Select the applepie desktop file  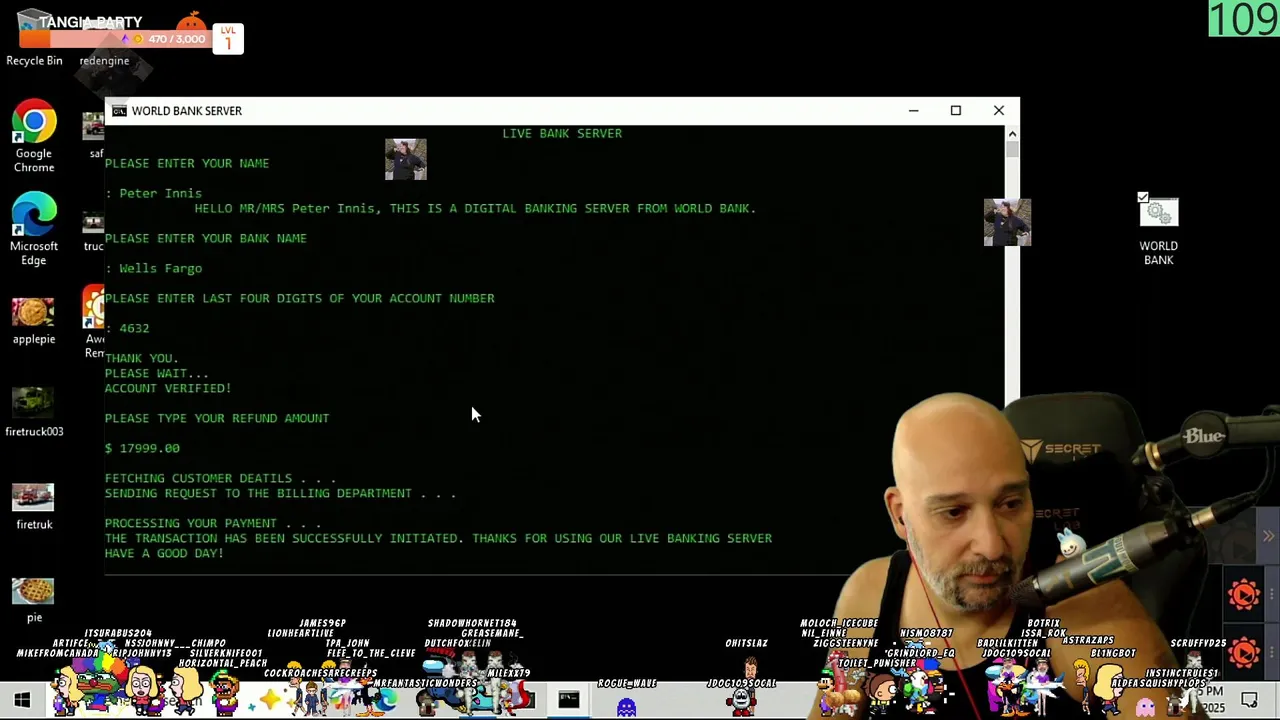point(34,321)
